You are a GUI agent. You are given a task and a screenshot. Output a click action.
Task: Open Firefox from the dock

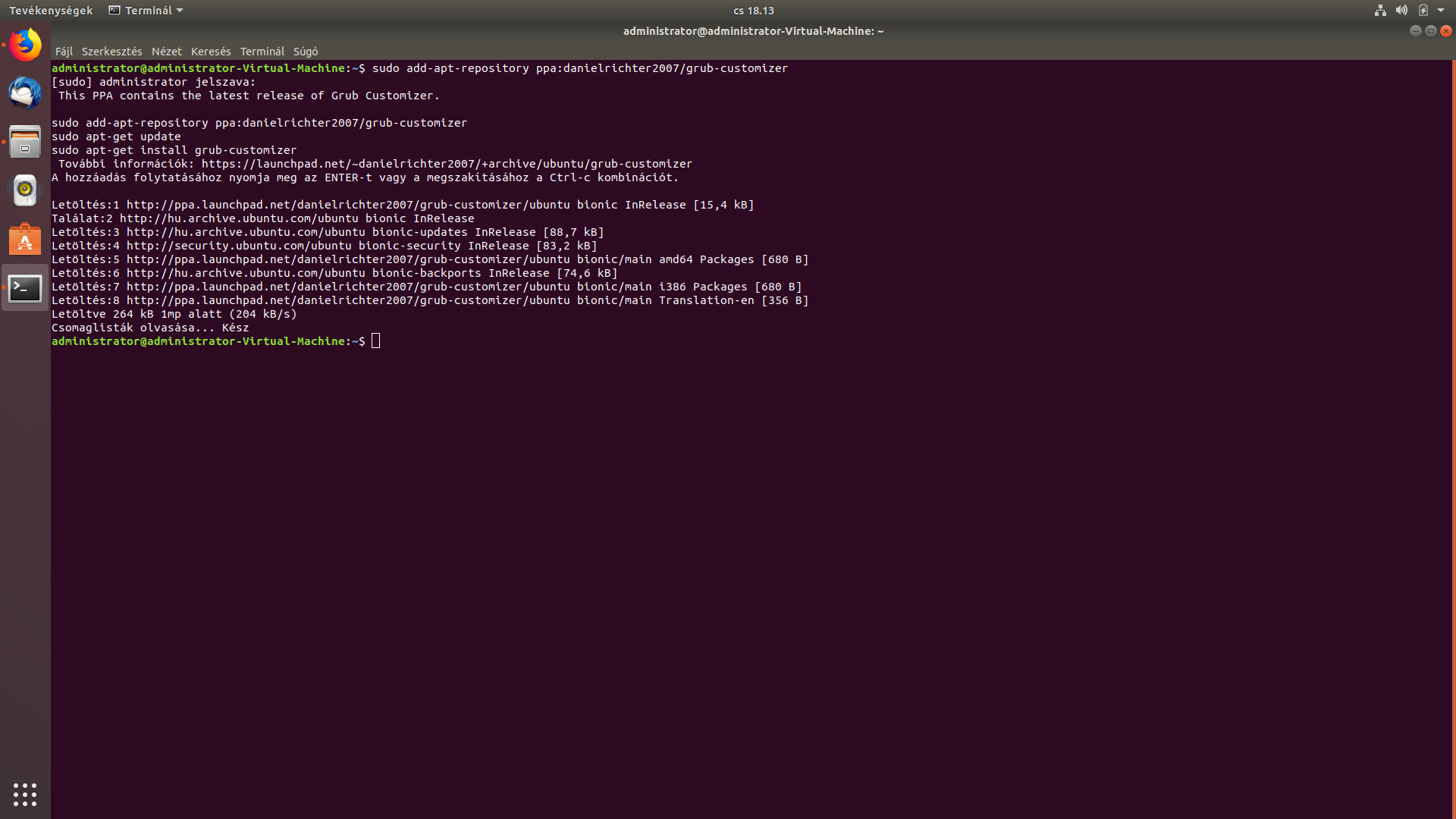click(25, 45)
